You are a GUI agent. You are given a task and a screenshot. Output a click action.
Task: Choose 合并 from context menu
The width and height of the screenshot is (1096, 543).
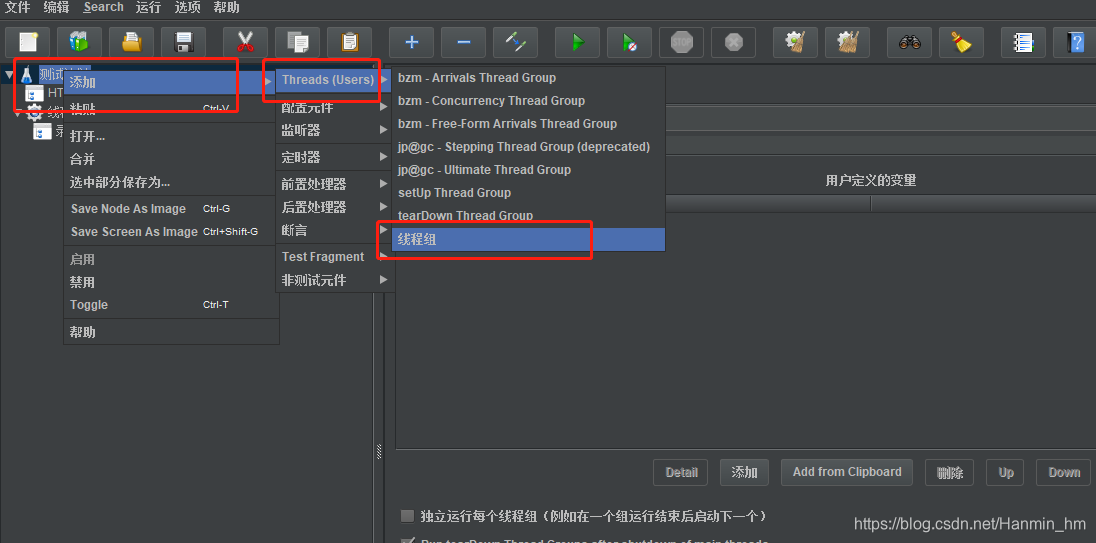[171, 159]
